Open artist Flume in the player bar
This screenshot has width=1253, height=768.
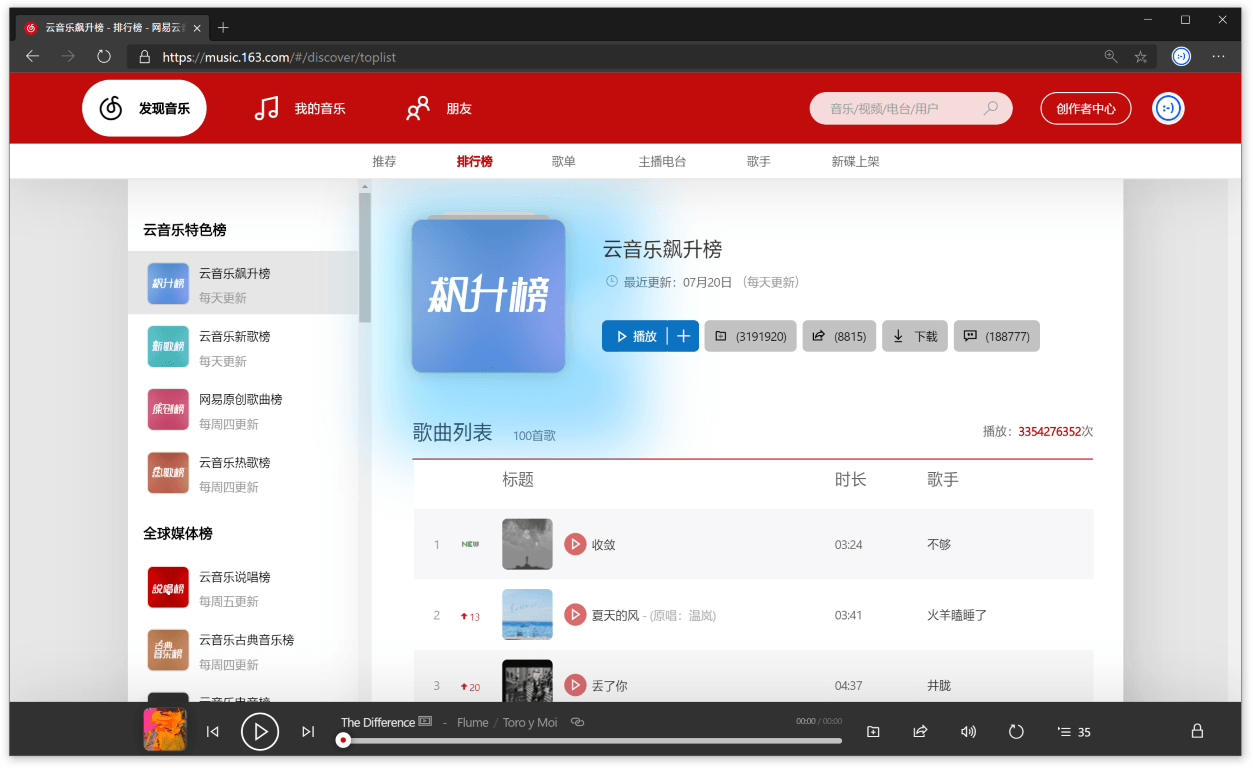pyautogui.click(x=473, y=722)
